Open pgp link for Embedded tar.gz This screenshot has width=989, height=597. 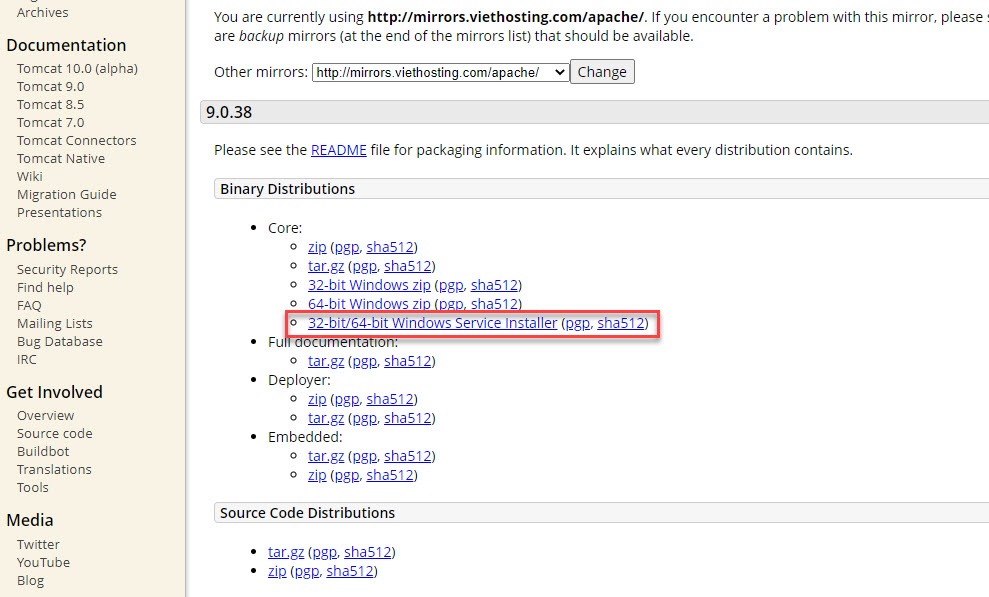pos(365,456)
